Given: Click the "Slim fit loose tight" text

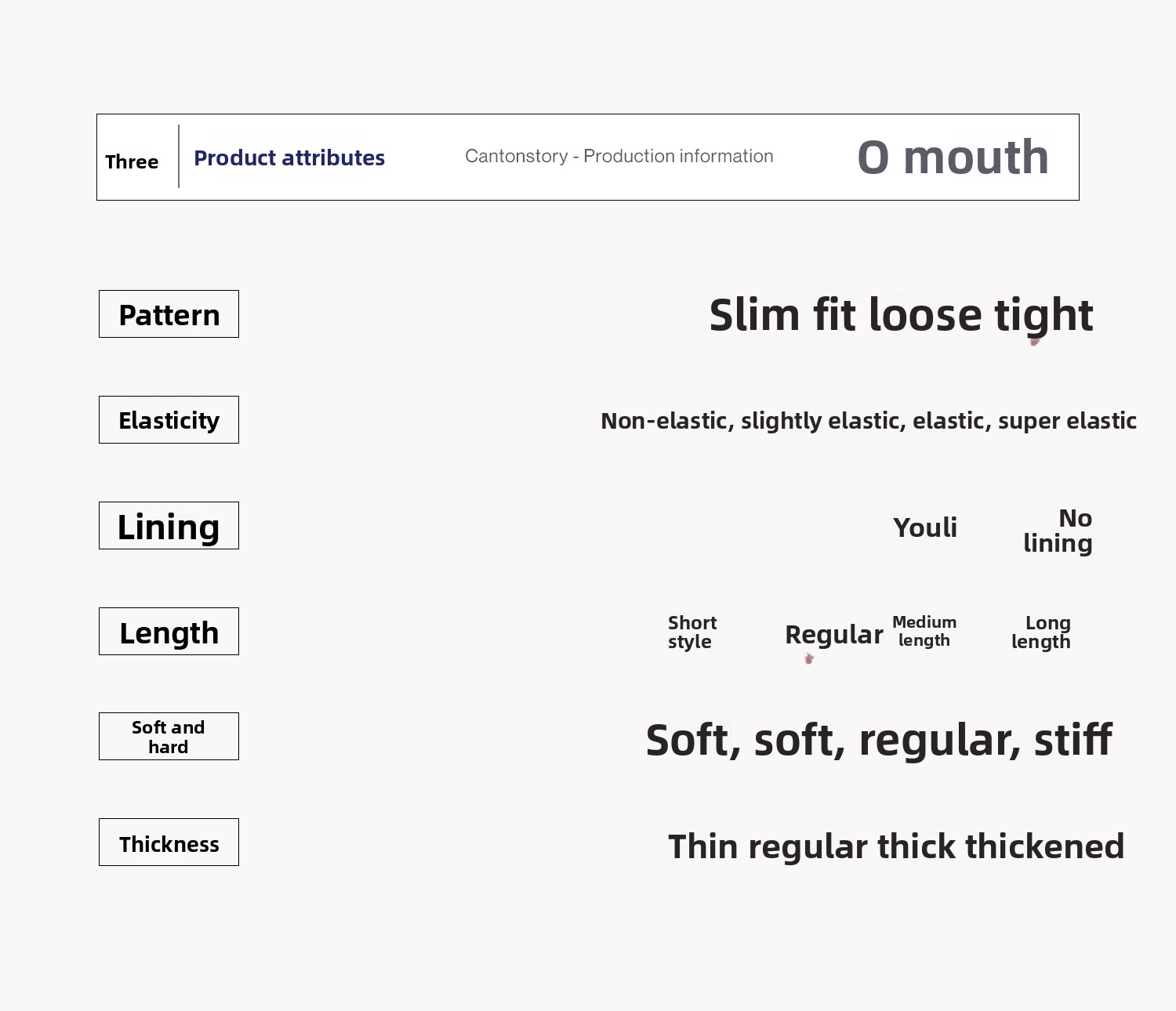Looking at the screenshot, I should coord(901,315).
